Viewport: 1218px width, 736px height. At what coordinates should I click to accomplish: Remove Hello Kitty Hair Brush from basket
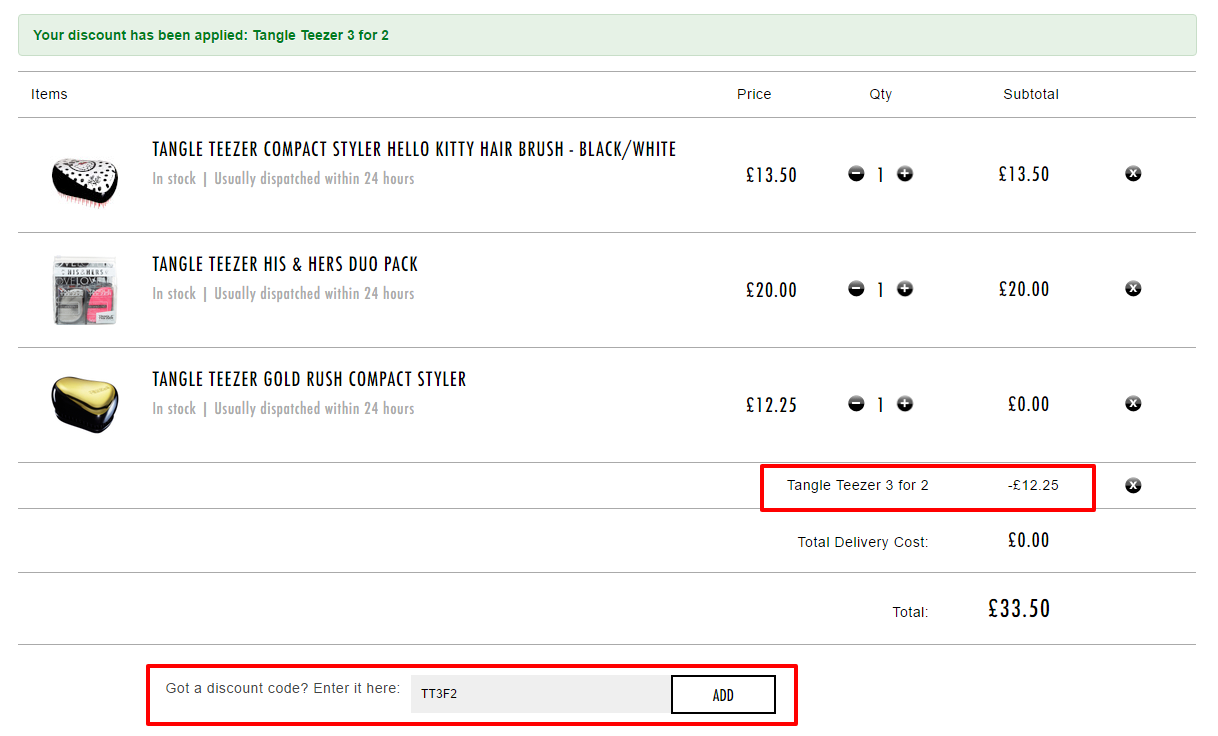(x=1133, y=174)
